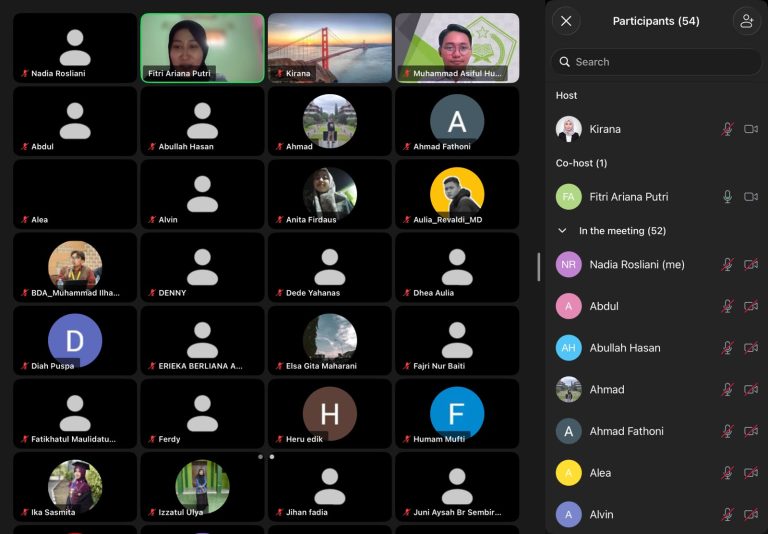Screen dimensions: 768x534
Task: Select Alea's yellow avatar in participants list
Action: tap(569, 473)
